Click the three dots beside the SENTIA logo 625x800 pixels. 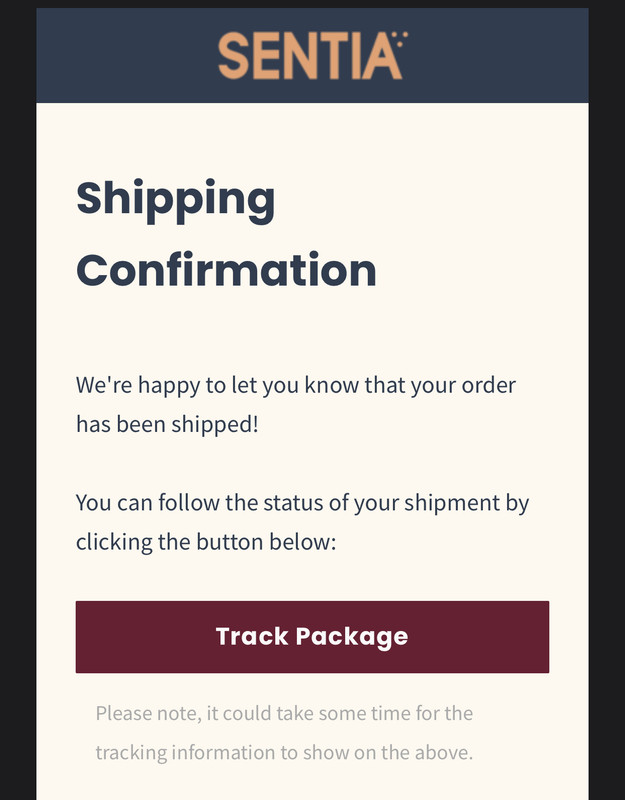coord(401,39)
